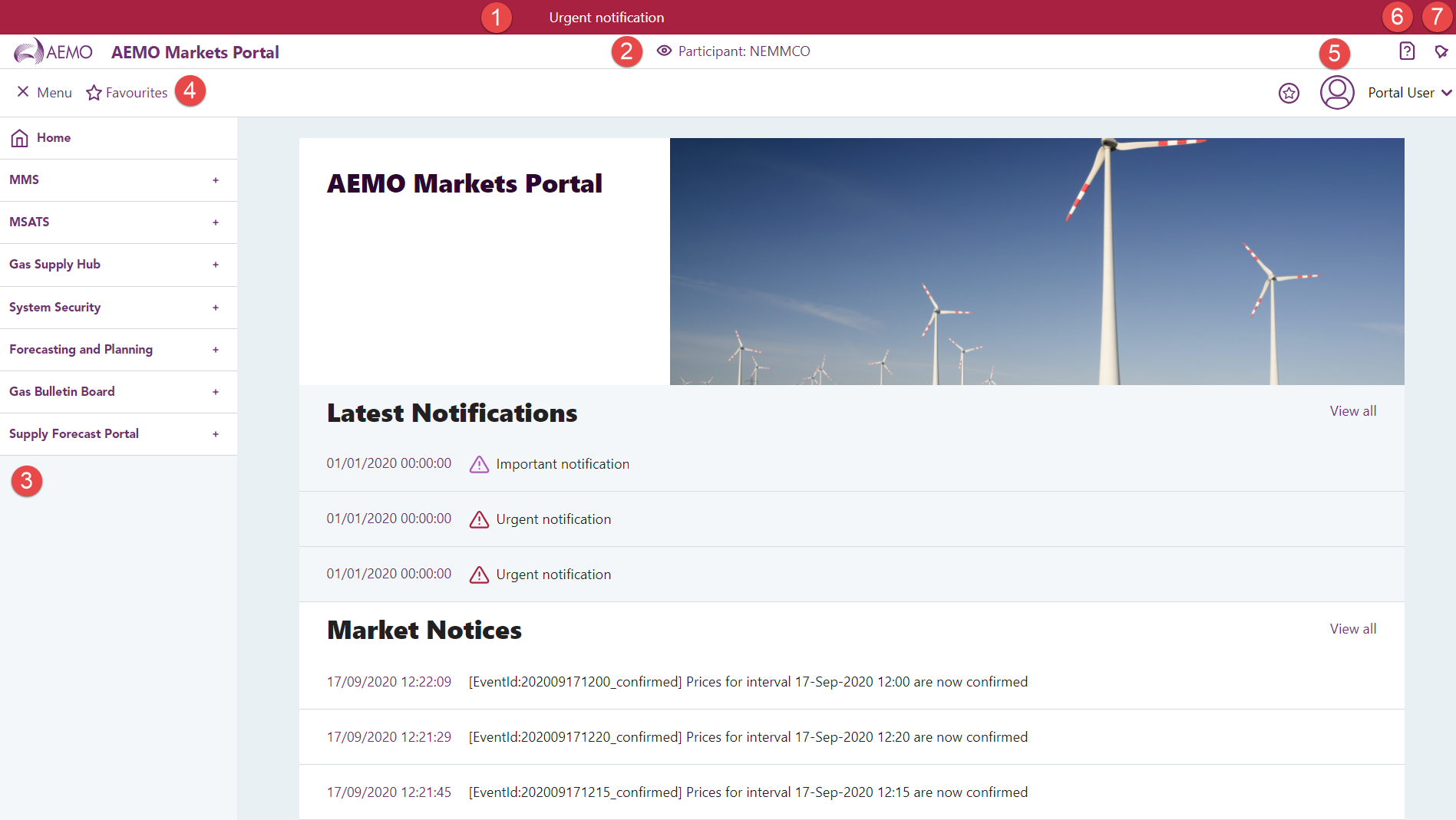1456x820 pixels.
Task: Open the second-row Urgent notification entry
Action: [x=553, y=519]
